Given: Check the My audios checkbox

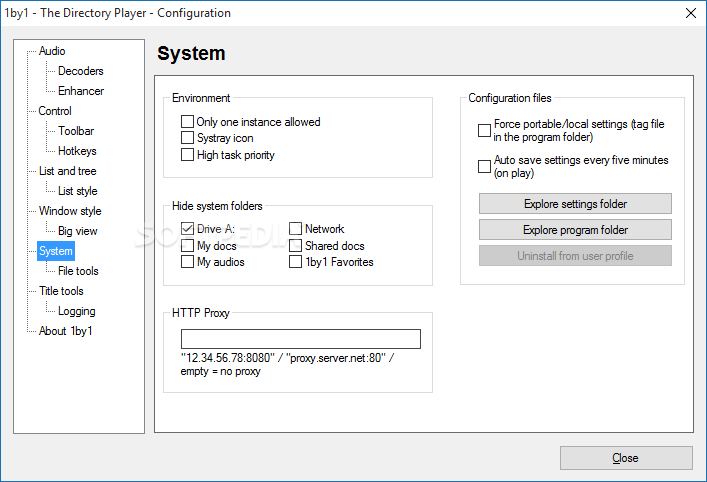Looking at the screenshot, I should tap(187, 262).
